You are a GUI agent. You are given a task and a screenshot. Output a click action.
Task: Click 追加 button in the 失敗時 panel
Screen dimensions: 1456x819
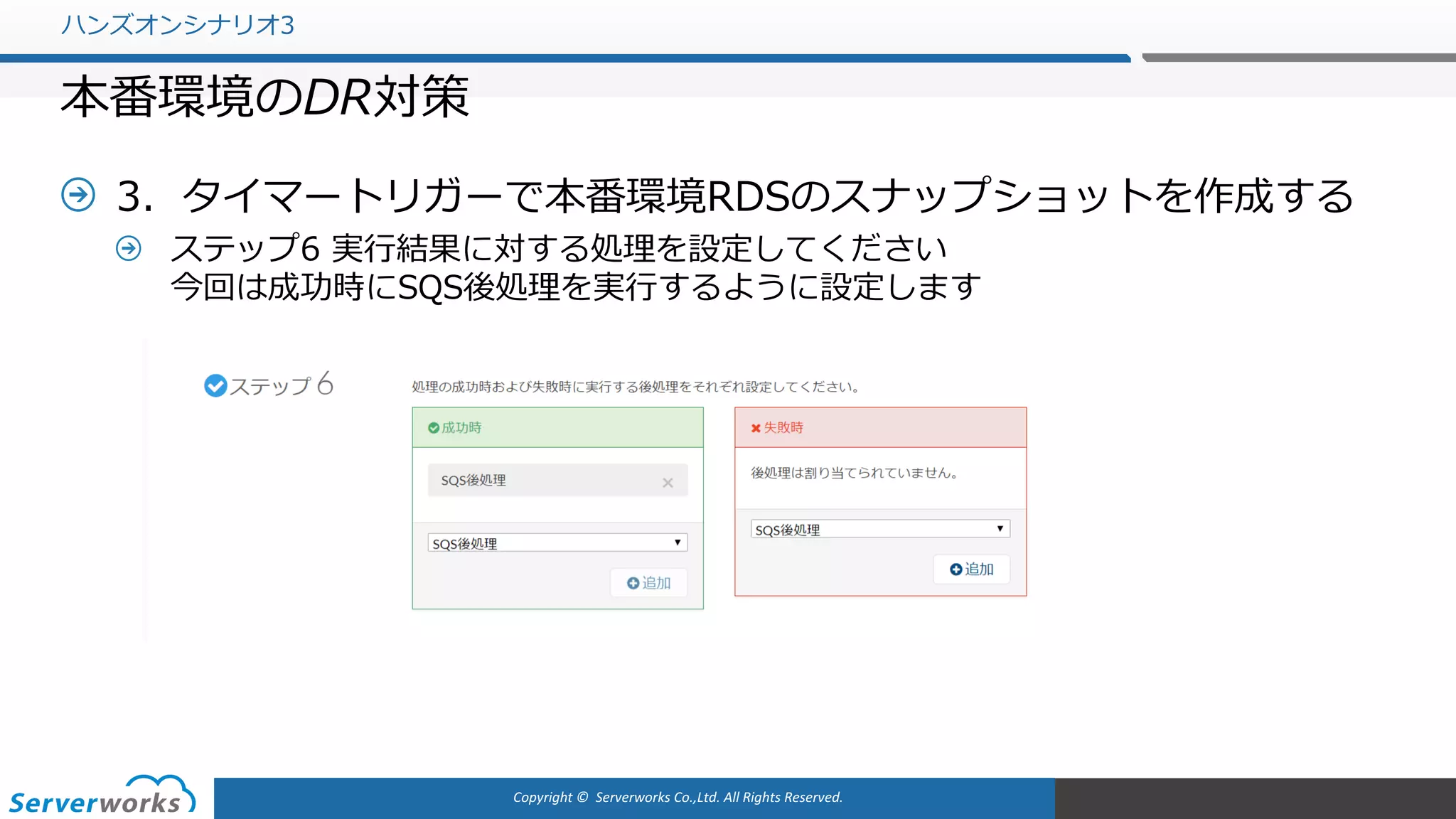[x=971, y=569]
